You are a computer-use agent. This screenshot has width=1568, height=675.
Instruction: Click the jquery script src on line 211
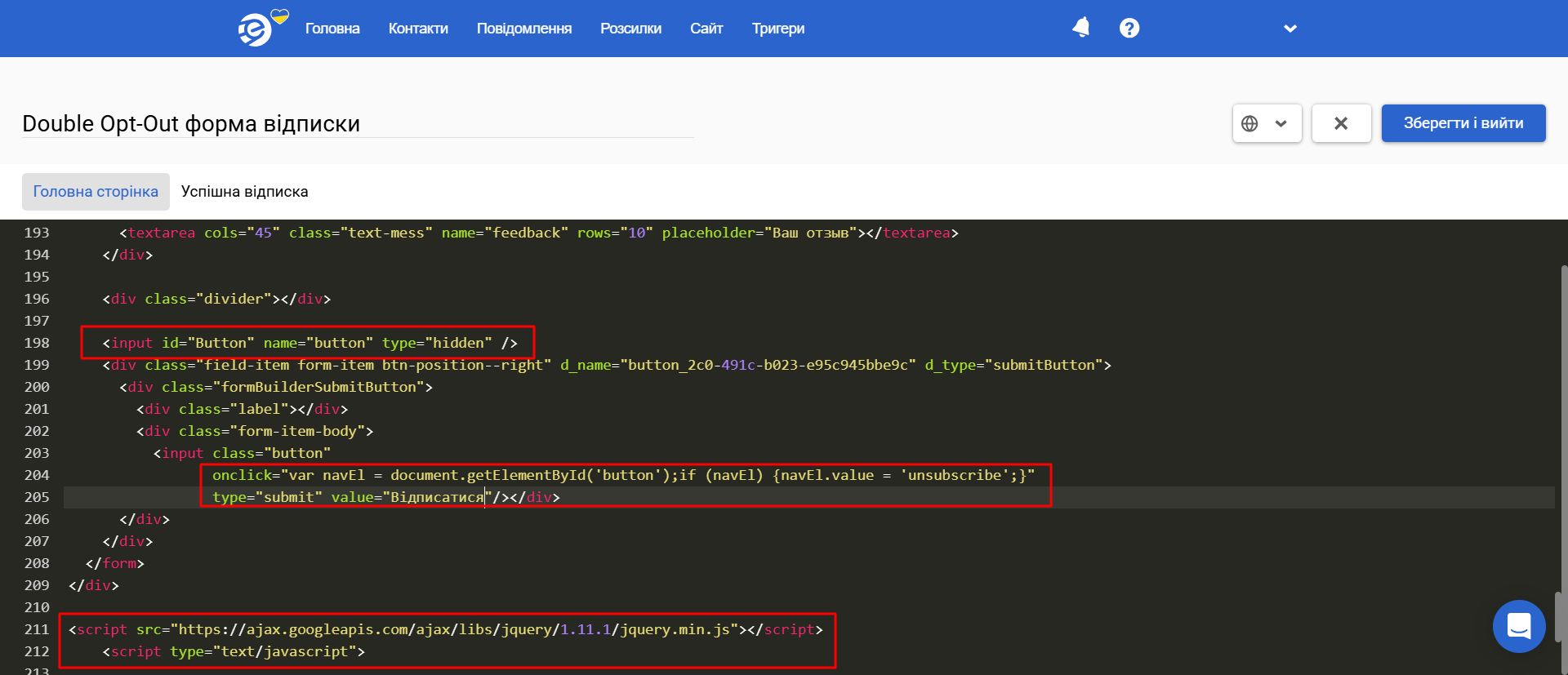[x=446, y=629]
